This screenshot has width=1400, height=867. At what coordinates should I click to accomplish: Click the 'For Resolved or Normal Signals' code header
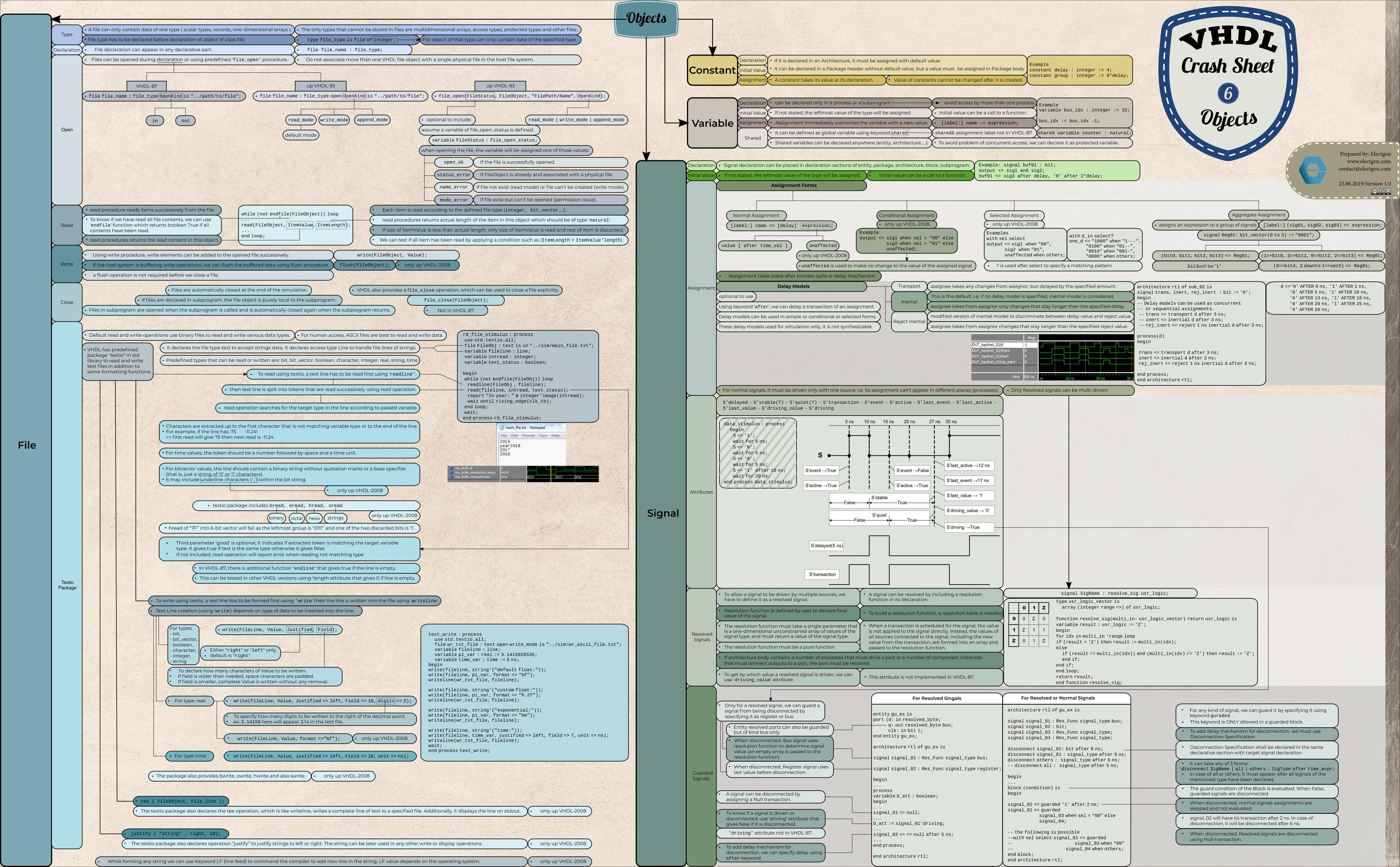[1066, 698]
